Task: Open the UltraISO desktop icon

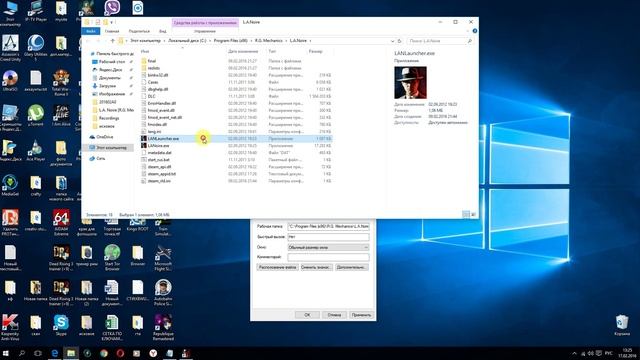Action: (10, 80)
